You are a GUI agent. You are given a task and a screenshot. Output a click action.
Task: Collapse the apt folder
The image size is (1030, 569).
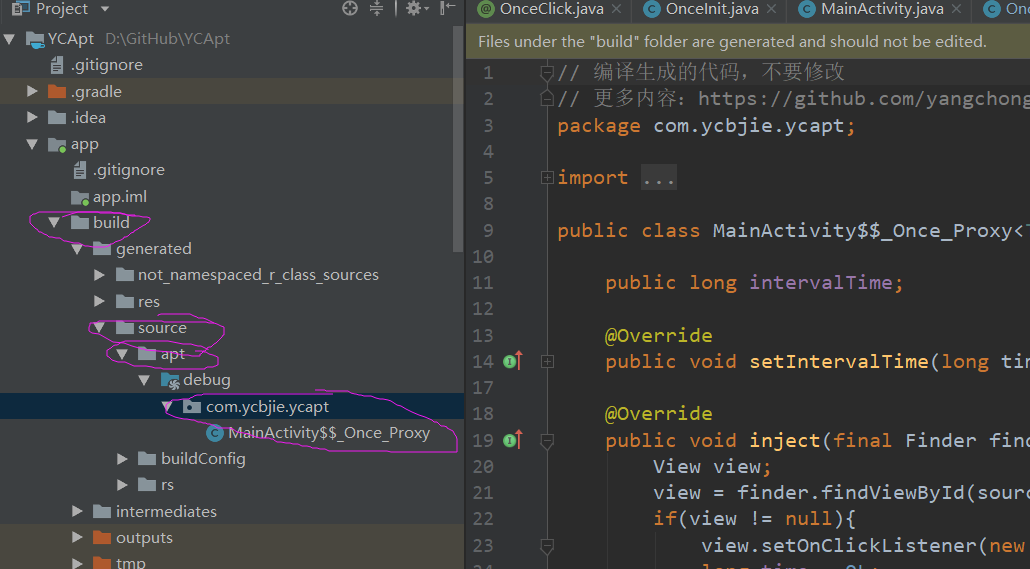pyautogui.click(x=122, y=354)
